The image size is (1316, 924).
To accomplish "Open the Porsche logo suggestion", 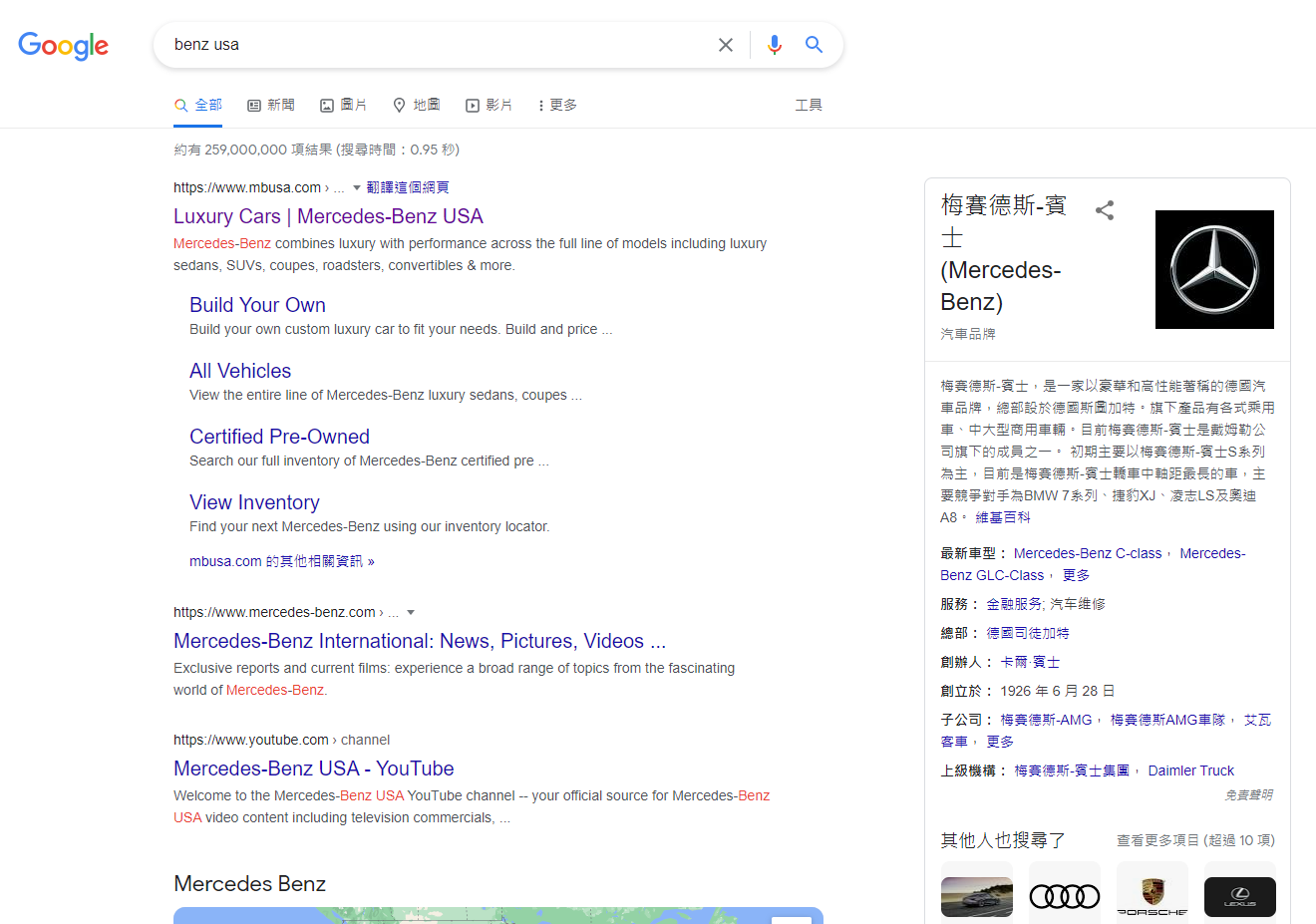I will (x=1152, y=895).
